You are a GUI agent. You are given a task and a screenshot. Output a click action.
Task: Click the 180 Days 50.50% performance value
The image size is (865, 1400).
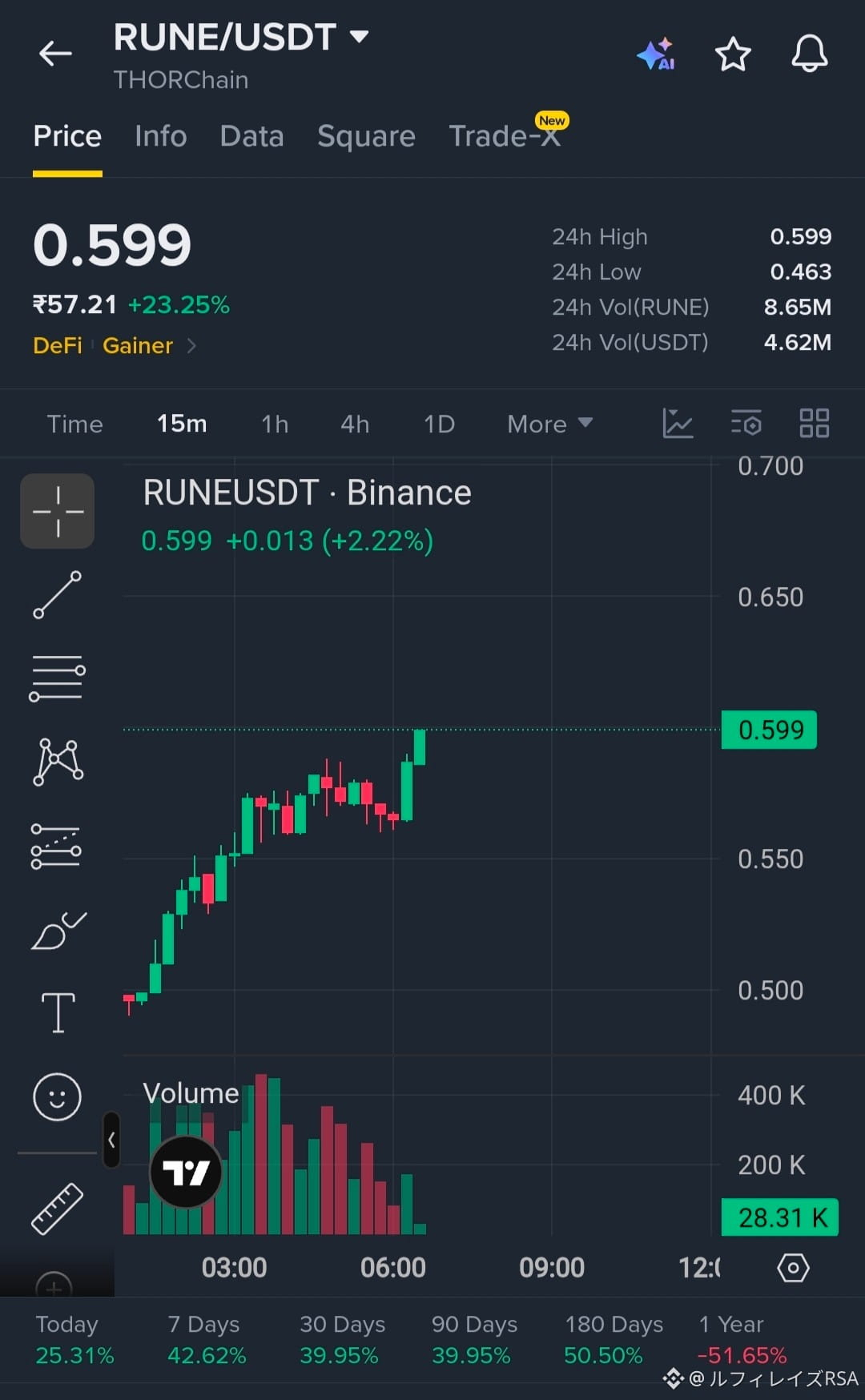[x=603, y=1355]
